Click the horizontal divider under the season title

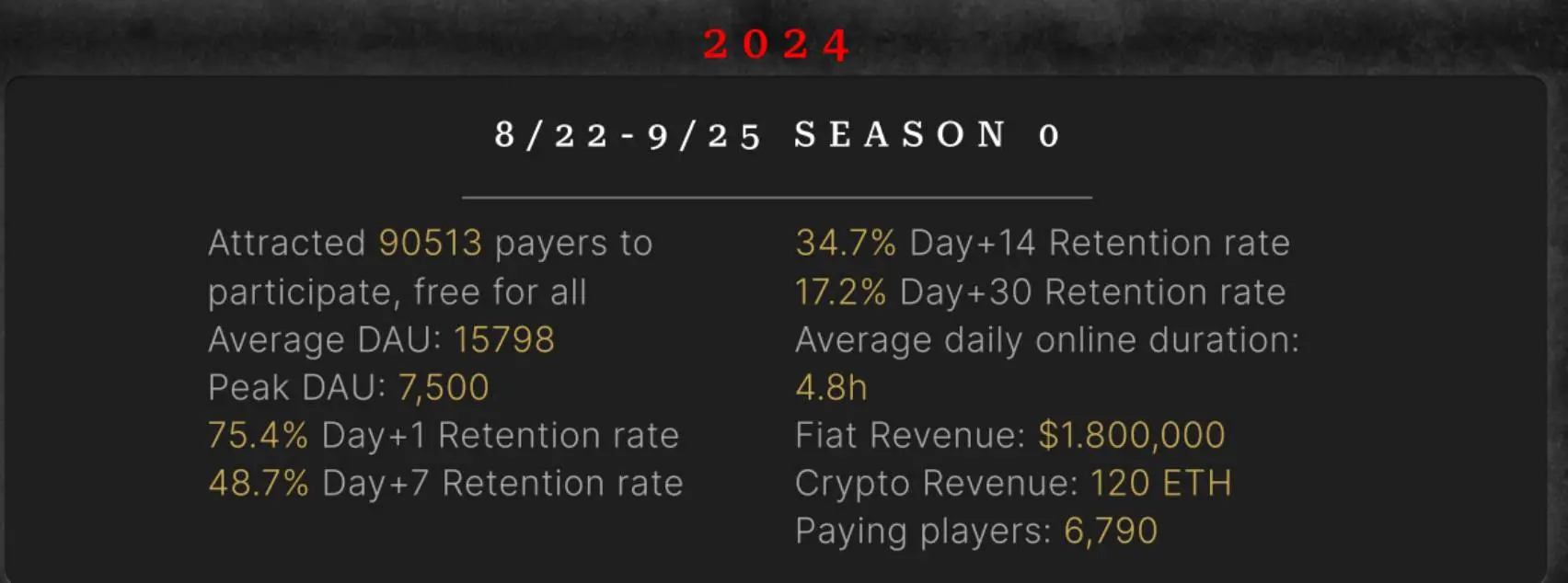click(x=777, y=197)
